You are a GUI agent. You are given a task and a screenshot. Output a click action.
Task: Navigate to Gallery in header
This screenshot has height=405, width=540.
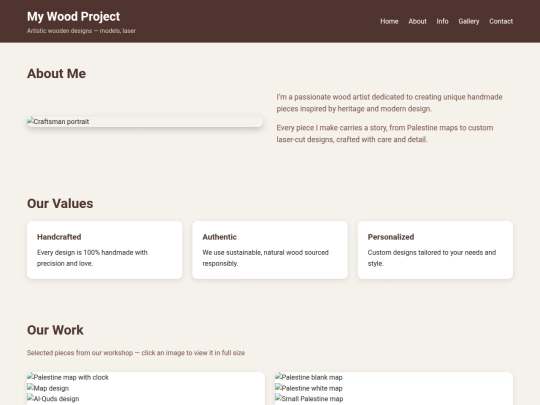click(469, 21)
